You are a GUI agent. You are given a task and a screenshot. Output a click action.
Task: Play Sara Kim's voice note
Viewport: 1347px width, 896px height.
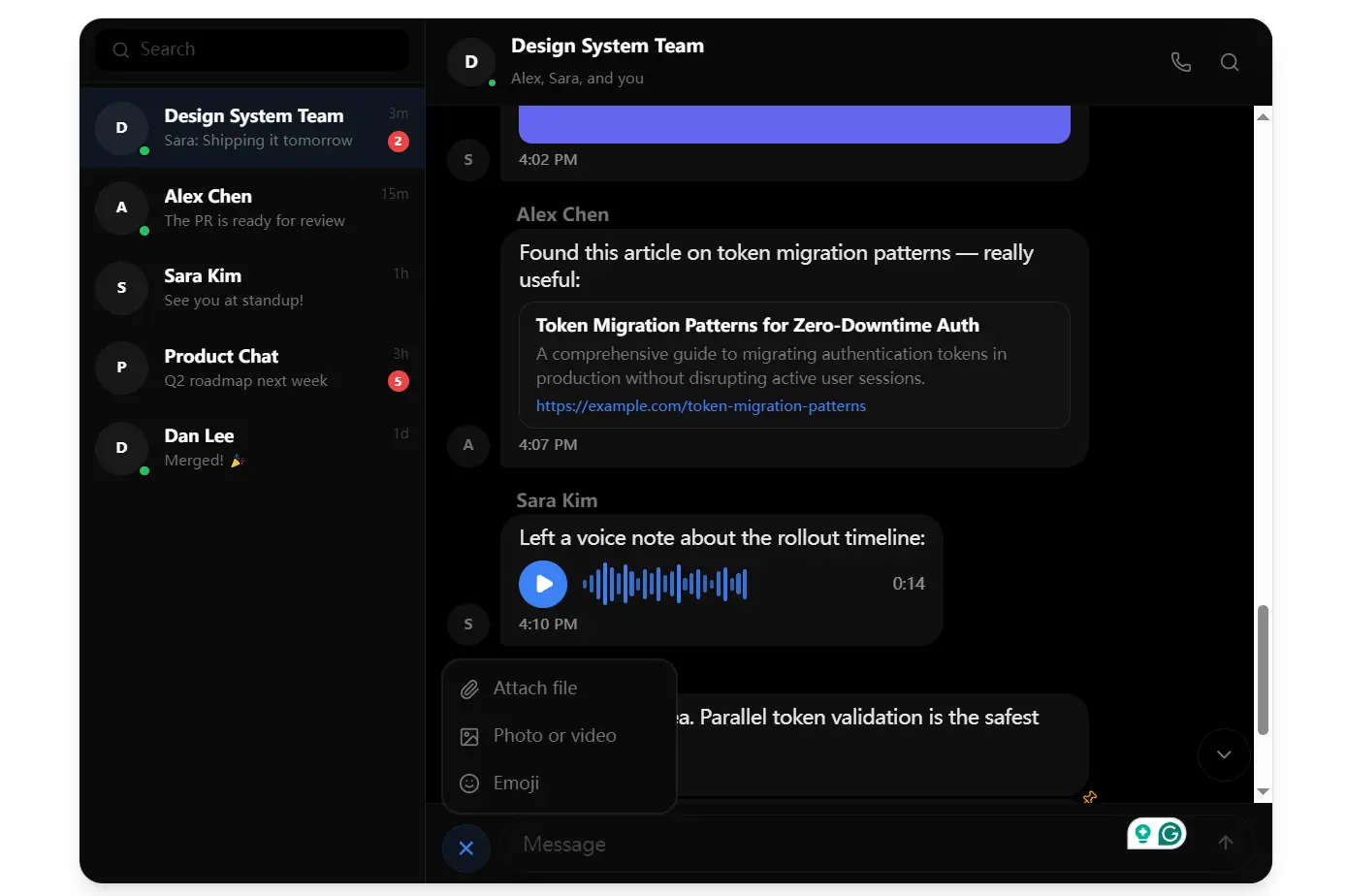(542, 583)
